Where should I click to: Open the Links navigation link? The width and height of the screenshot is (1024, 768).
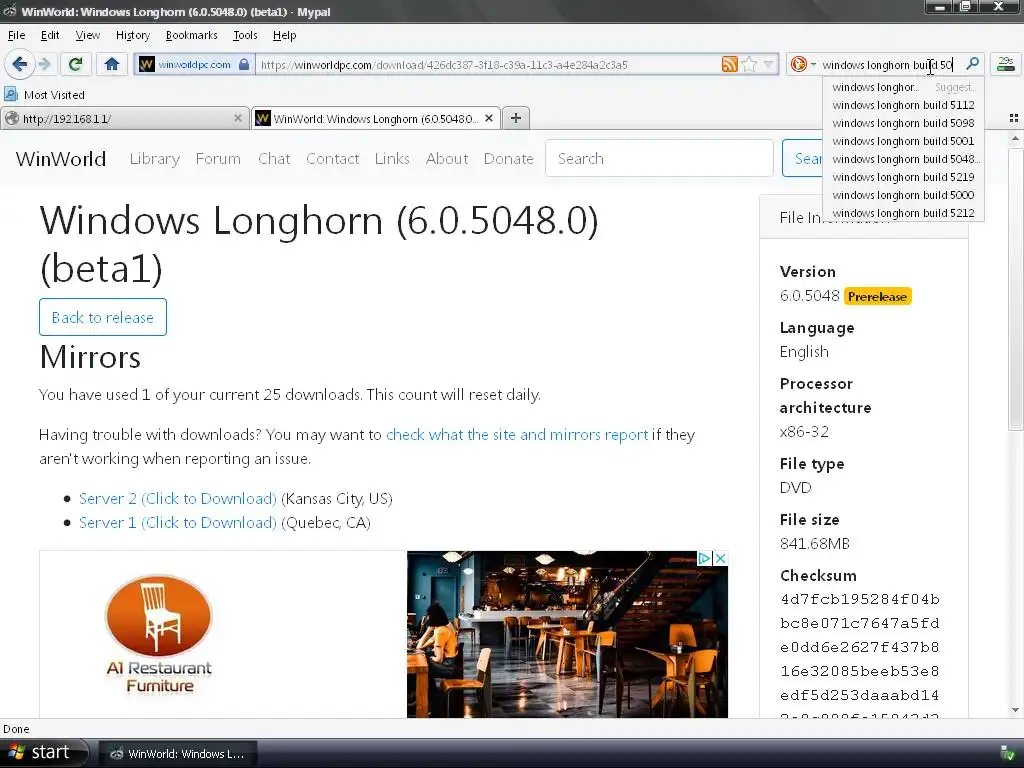click(x=392, y=159)
